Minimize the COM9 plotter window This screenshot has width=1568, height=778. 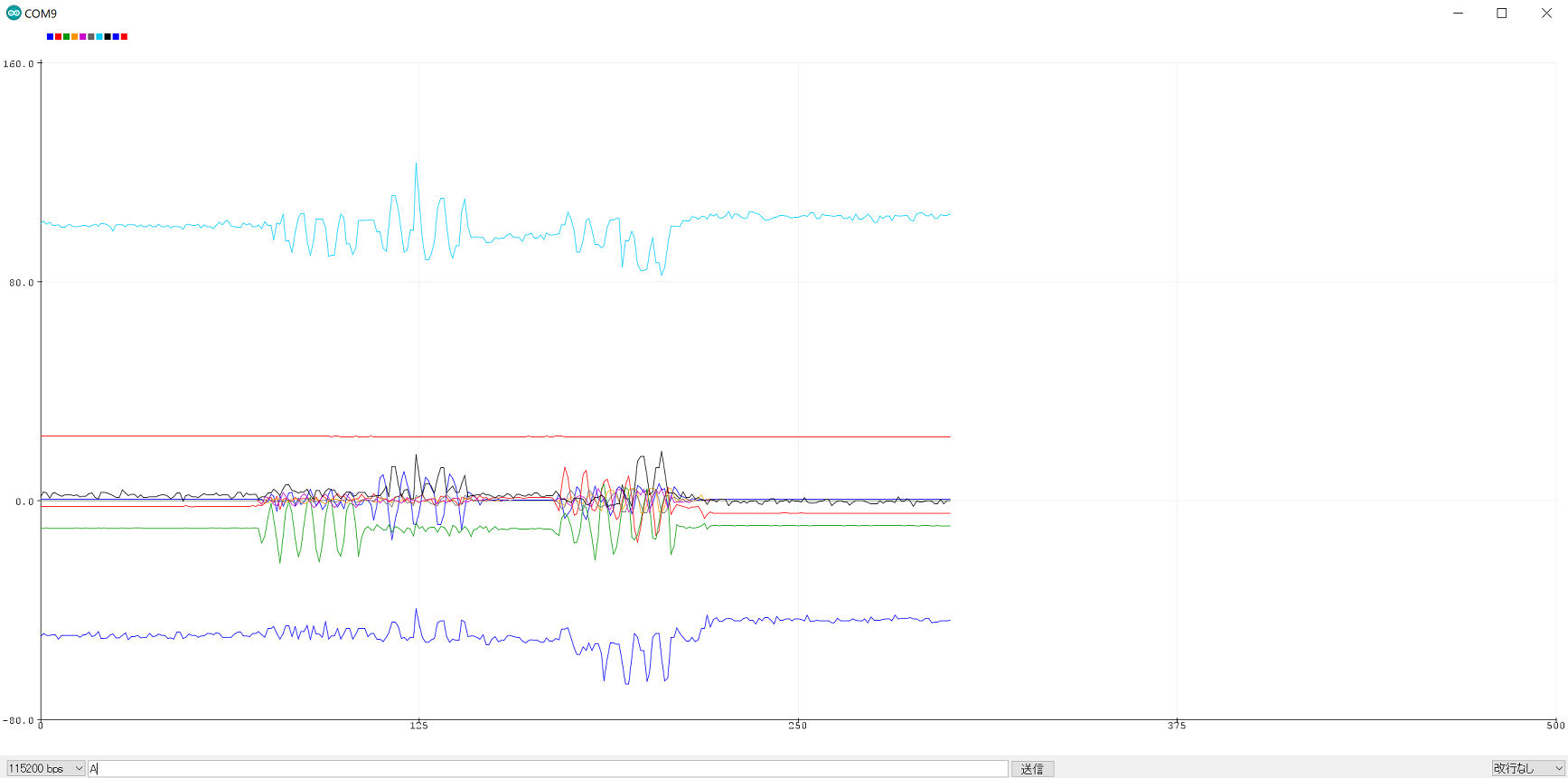tap(1458, 13)
